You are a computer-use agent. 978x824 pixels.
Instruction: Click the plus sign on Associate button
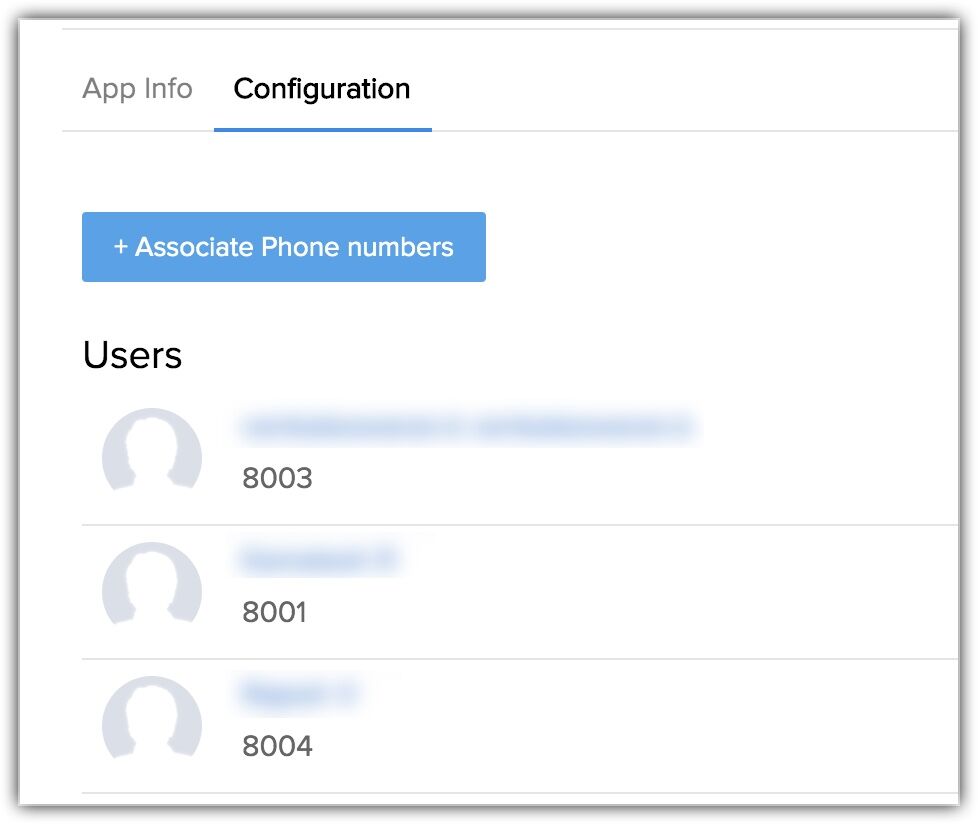[120, 247]
